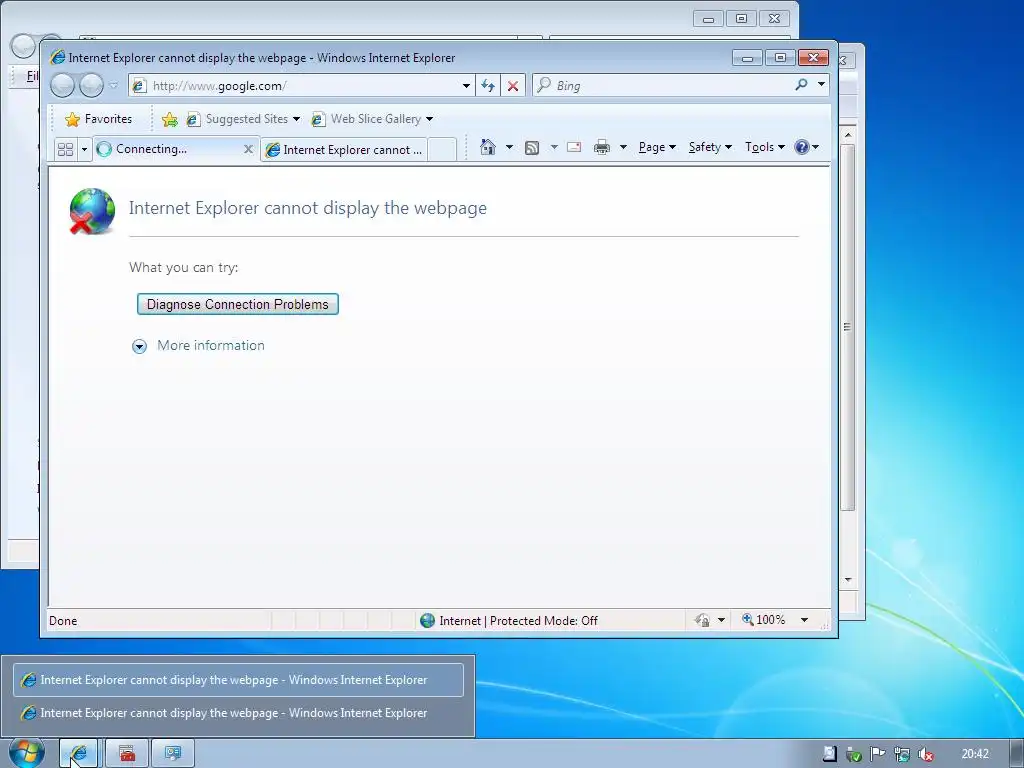
Task: Click the Search magnifier button
Action: click(801, 85)
